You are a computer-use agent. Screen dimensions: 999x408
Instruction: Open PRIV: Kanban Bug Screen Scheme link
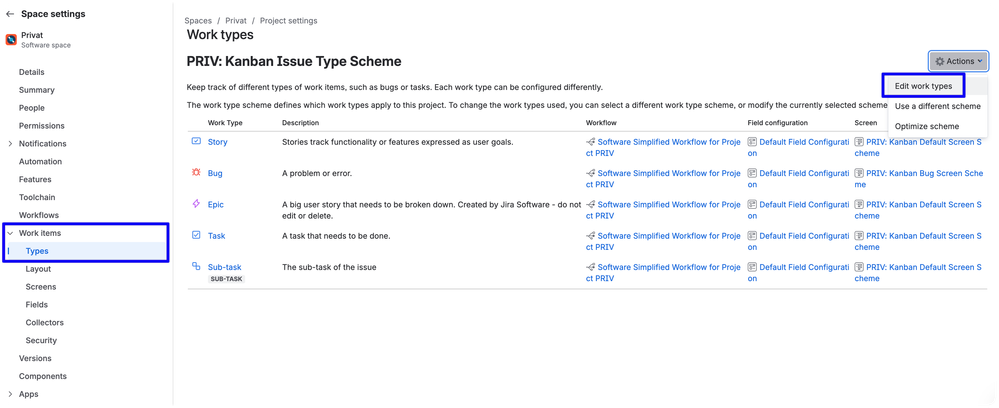coord(919,179)
